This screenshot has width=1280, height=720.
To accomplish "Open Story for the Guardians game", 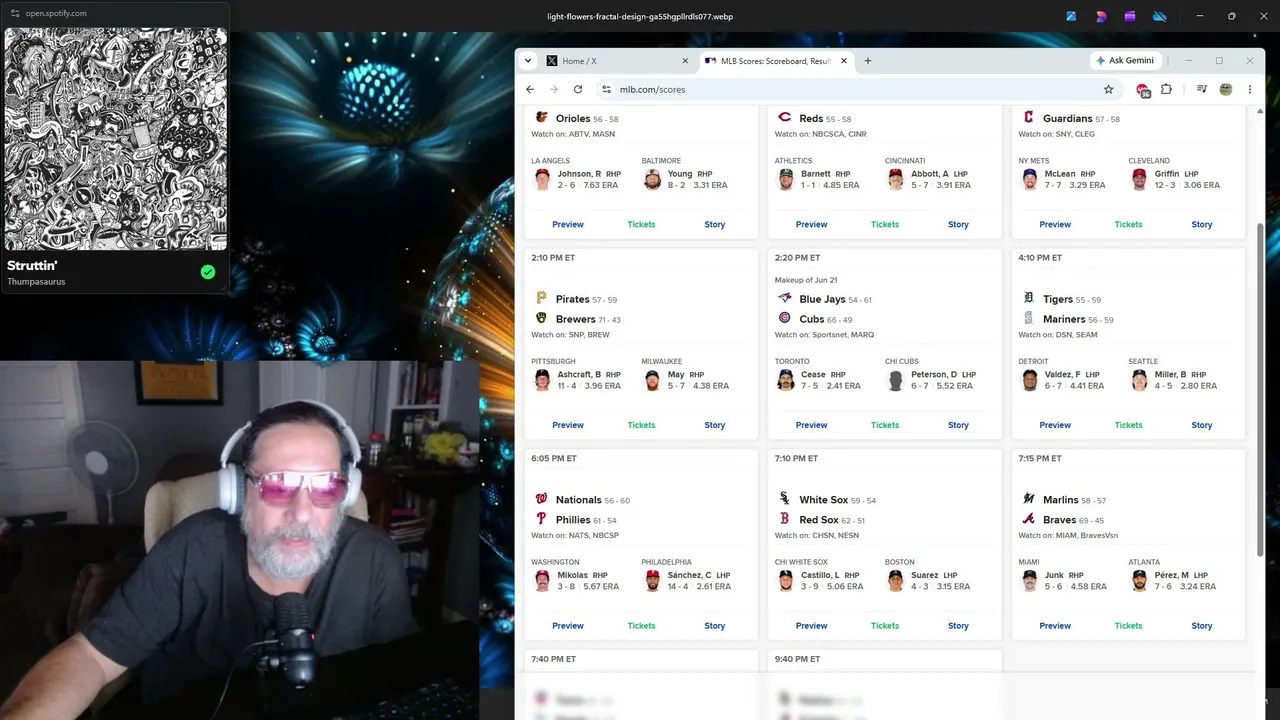I will tap(1202, 224).
